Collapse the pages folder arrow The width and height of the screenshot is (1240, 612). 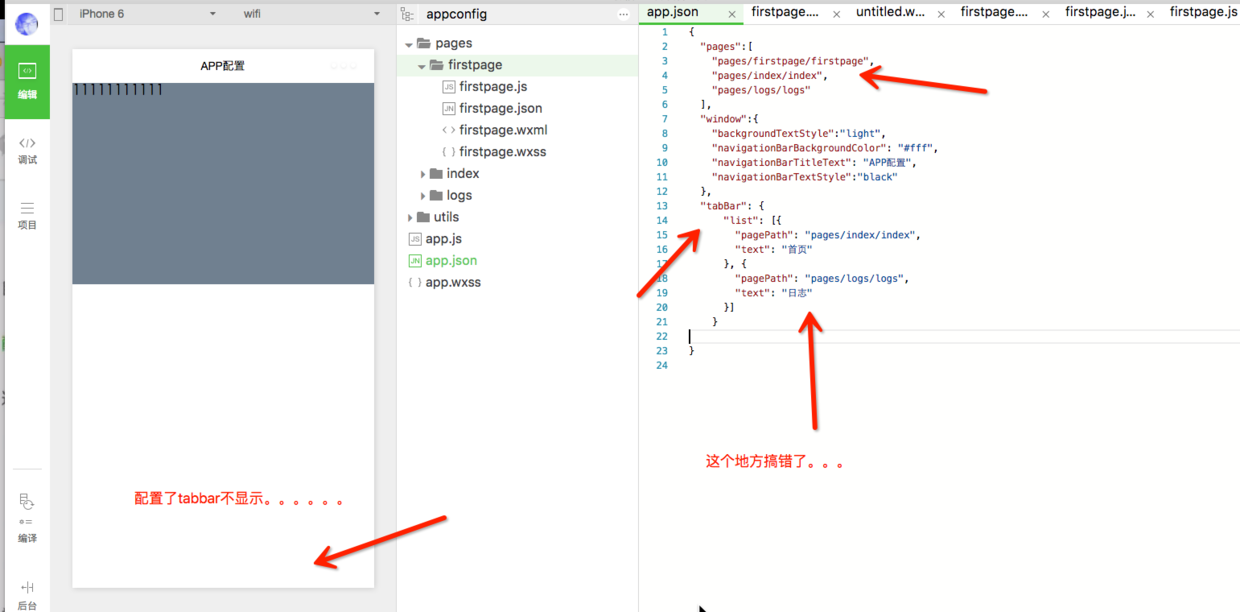[x=408, y=44]
